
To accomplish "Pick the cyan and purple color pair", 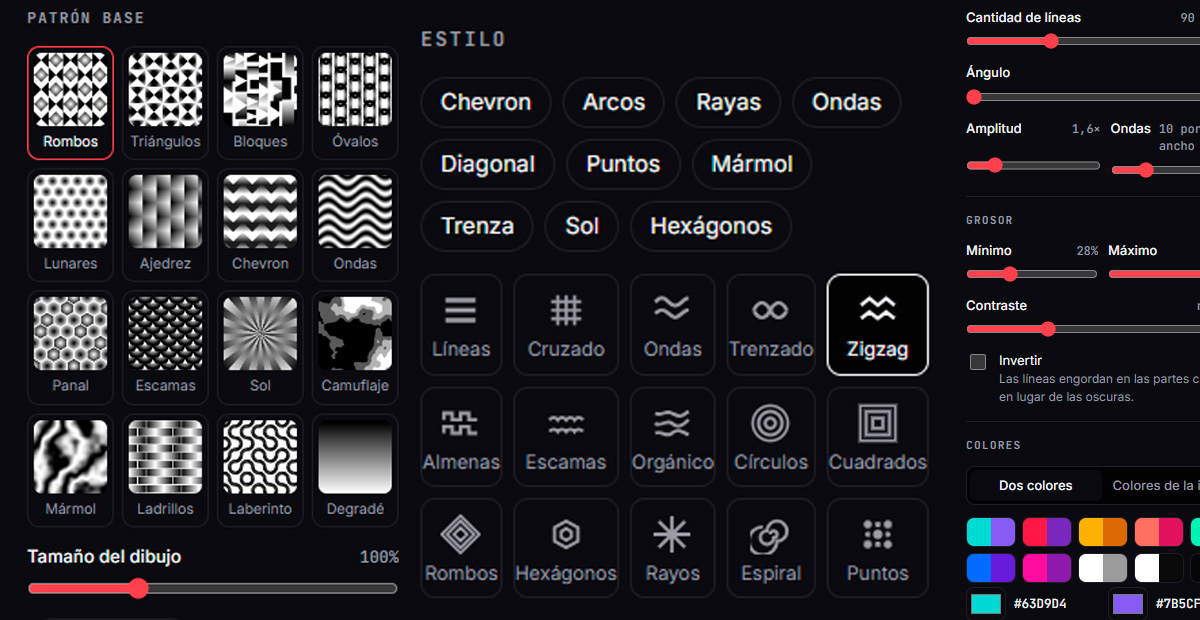I will coord(991,531).
